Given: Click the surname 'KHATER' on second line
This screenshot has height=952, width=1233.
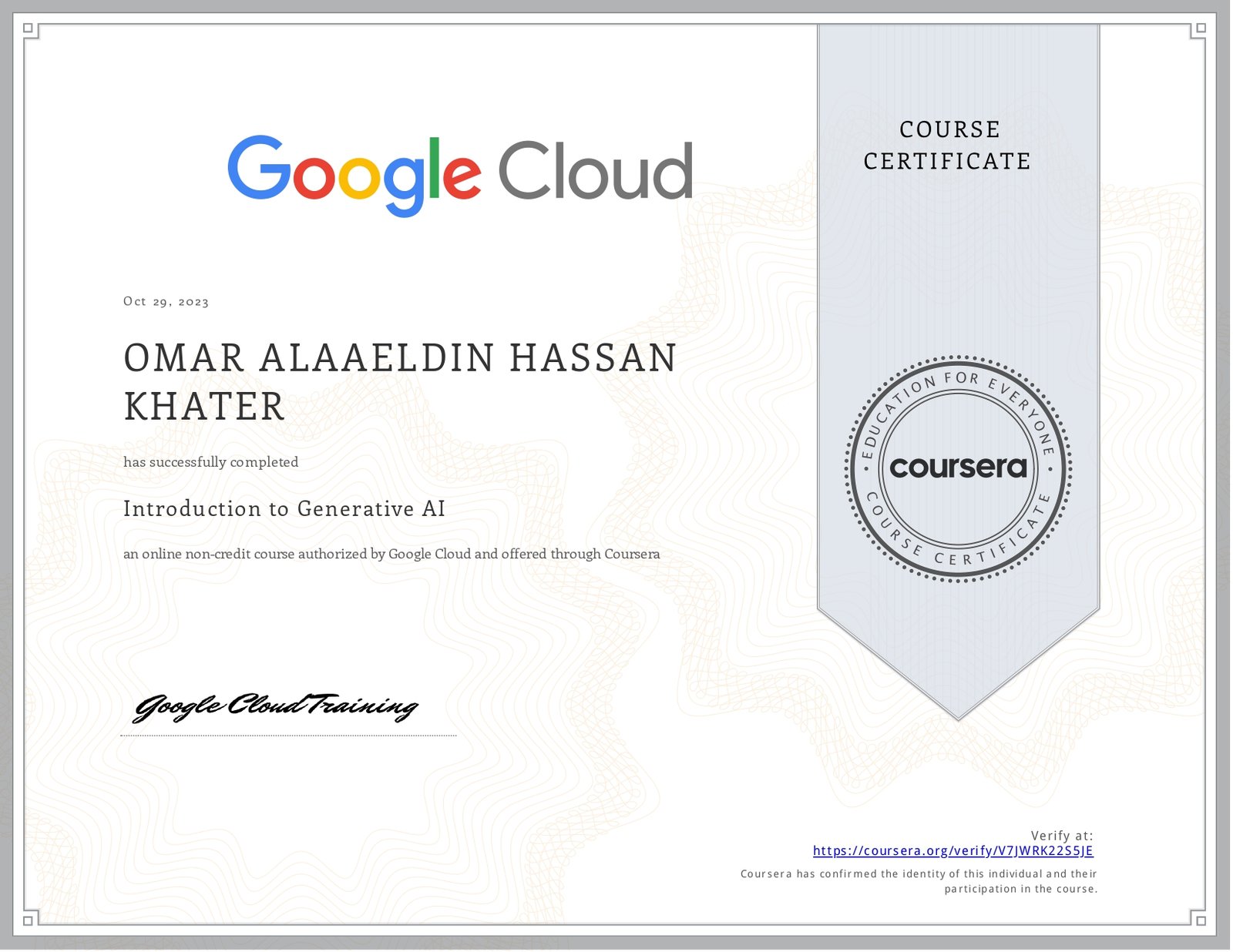Looking at the screenshot, I should tap(204, 407).
